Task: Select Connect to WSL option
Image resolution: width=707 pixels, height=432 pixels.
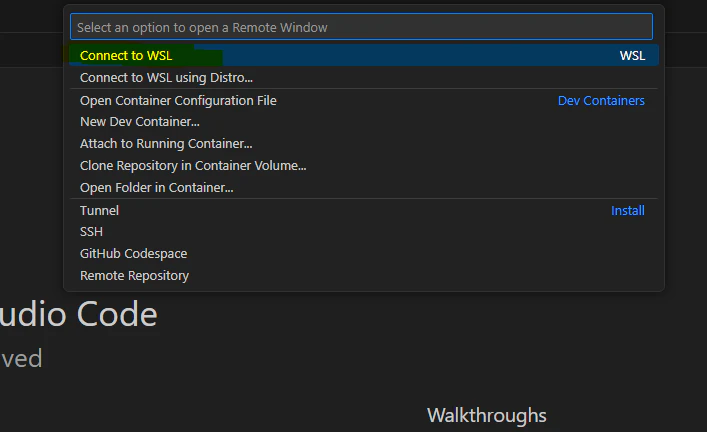Action: (x=364, y=55)
